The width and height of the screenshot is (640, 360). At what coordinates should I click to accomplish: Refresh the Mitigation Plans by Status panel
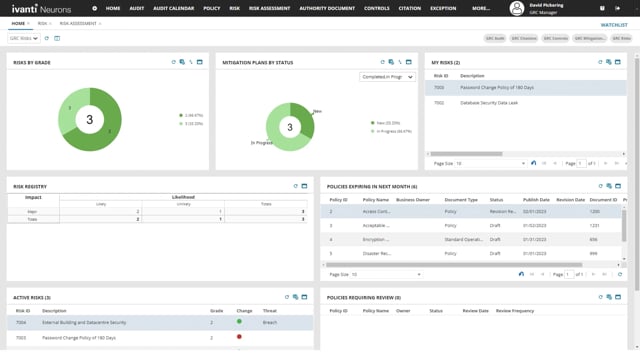click(382, 62)
